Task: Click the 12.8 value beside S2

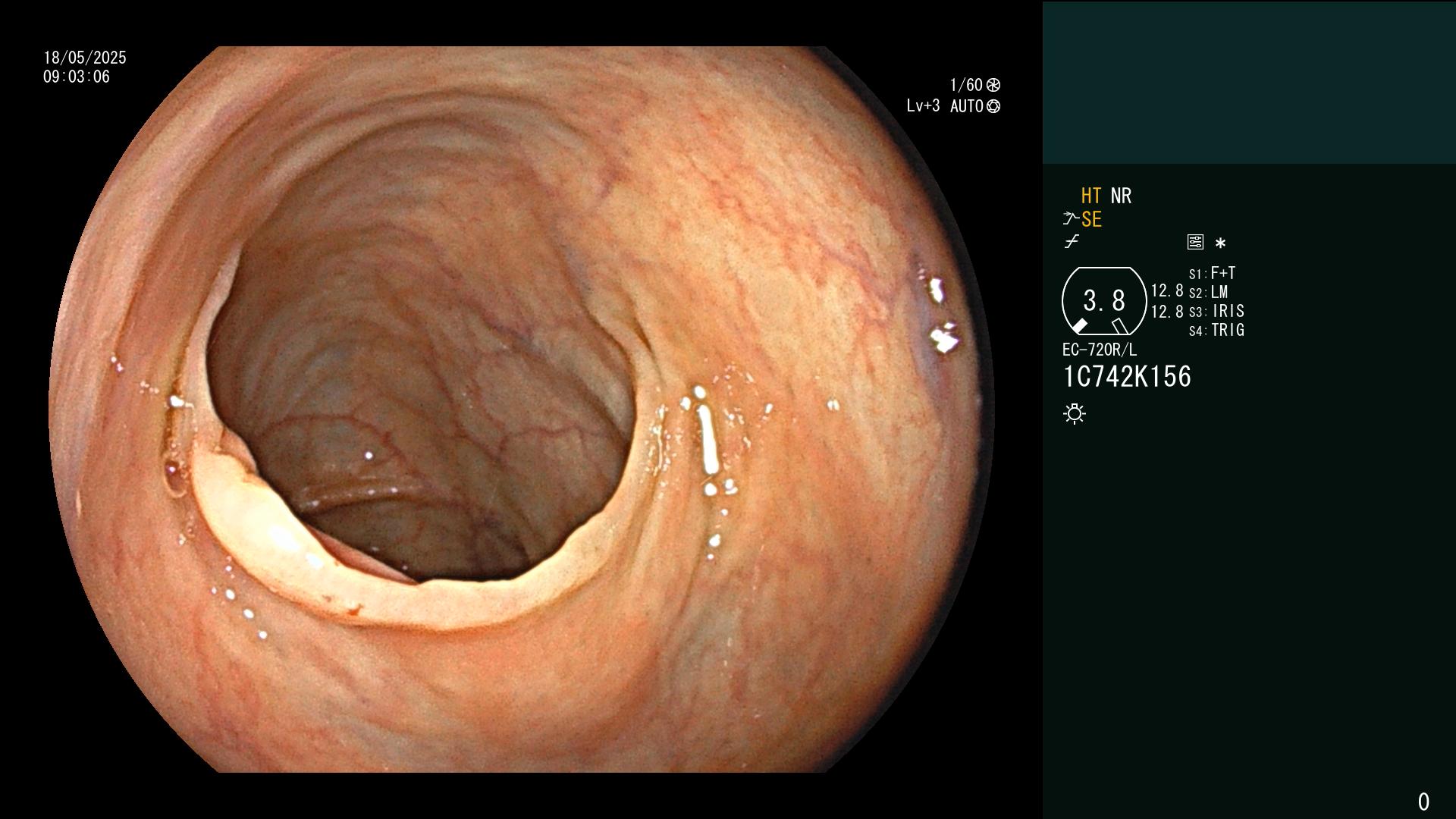Action: point(1167,291)
